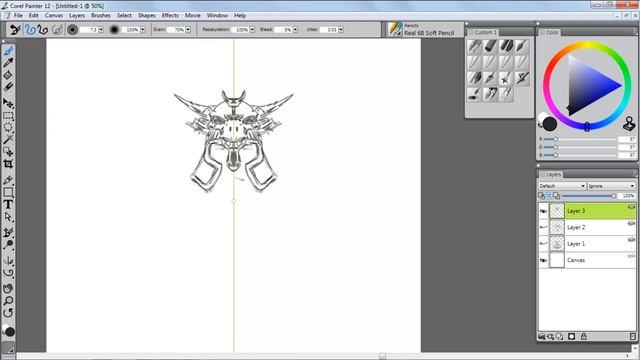Open the Resaturation dropdown arrow
Image resolution: width=640 pixels, height=360 pixels.
pyautogui.click(x=252, y=30)
